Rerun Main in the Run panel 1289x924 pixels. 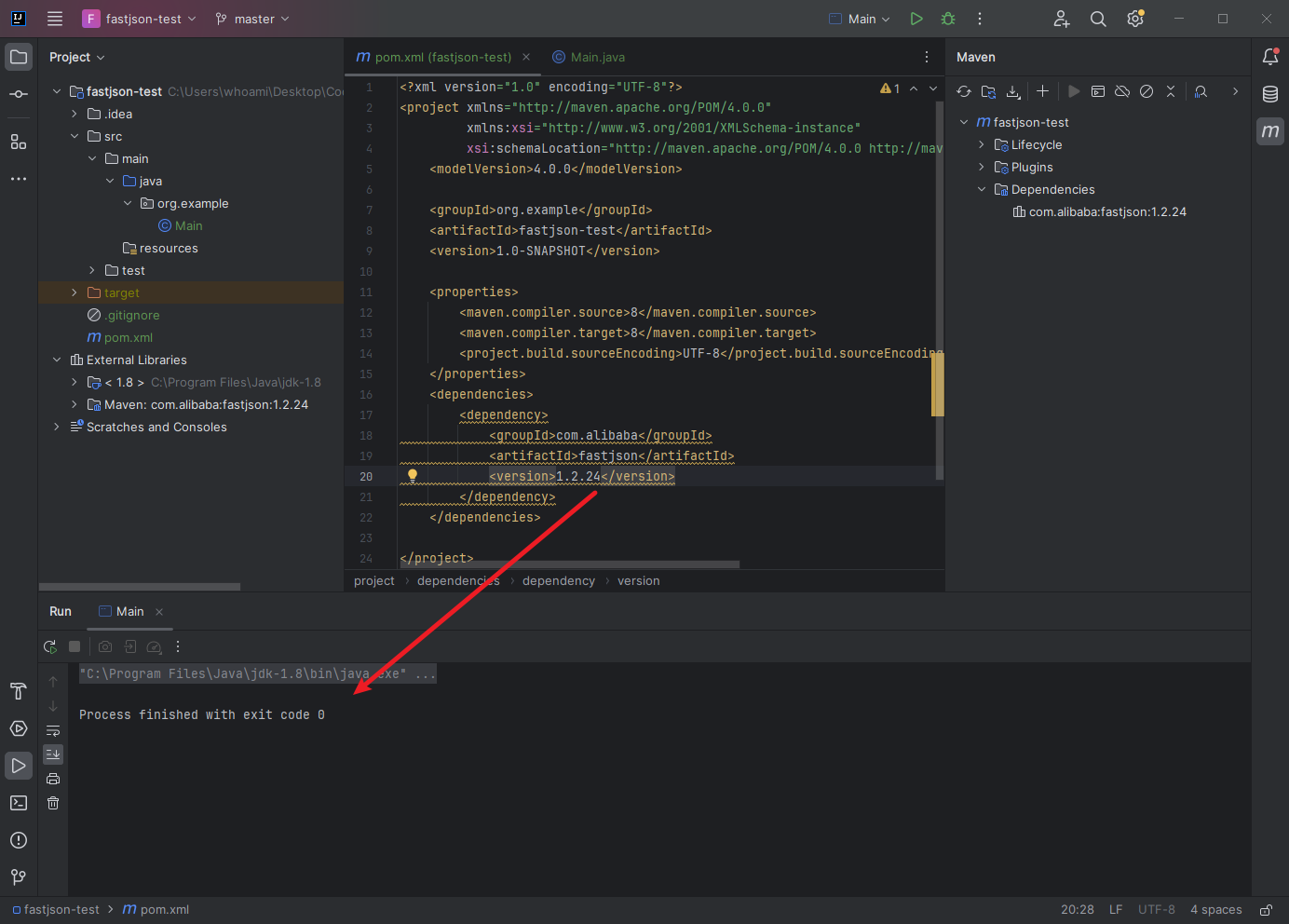tap(50, 646)
